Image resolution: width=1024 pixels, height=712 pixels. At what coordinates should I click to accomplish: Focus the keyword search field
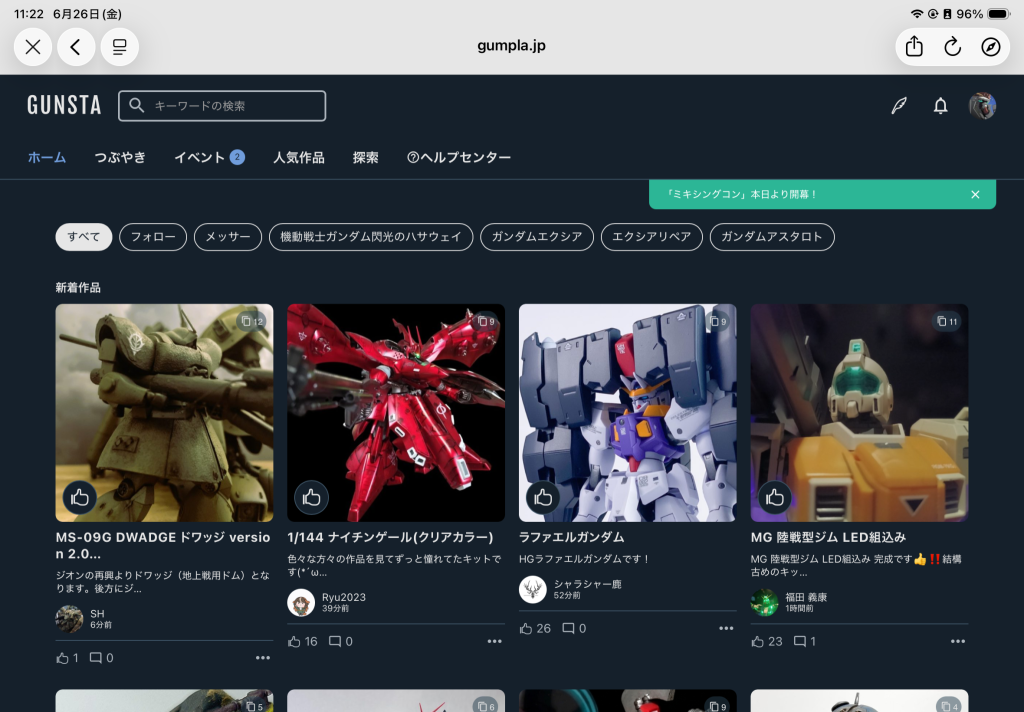222,106
